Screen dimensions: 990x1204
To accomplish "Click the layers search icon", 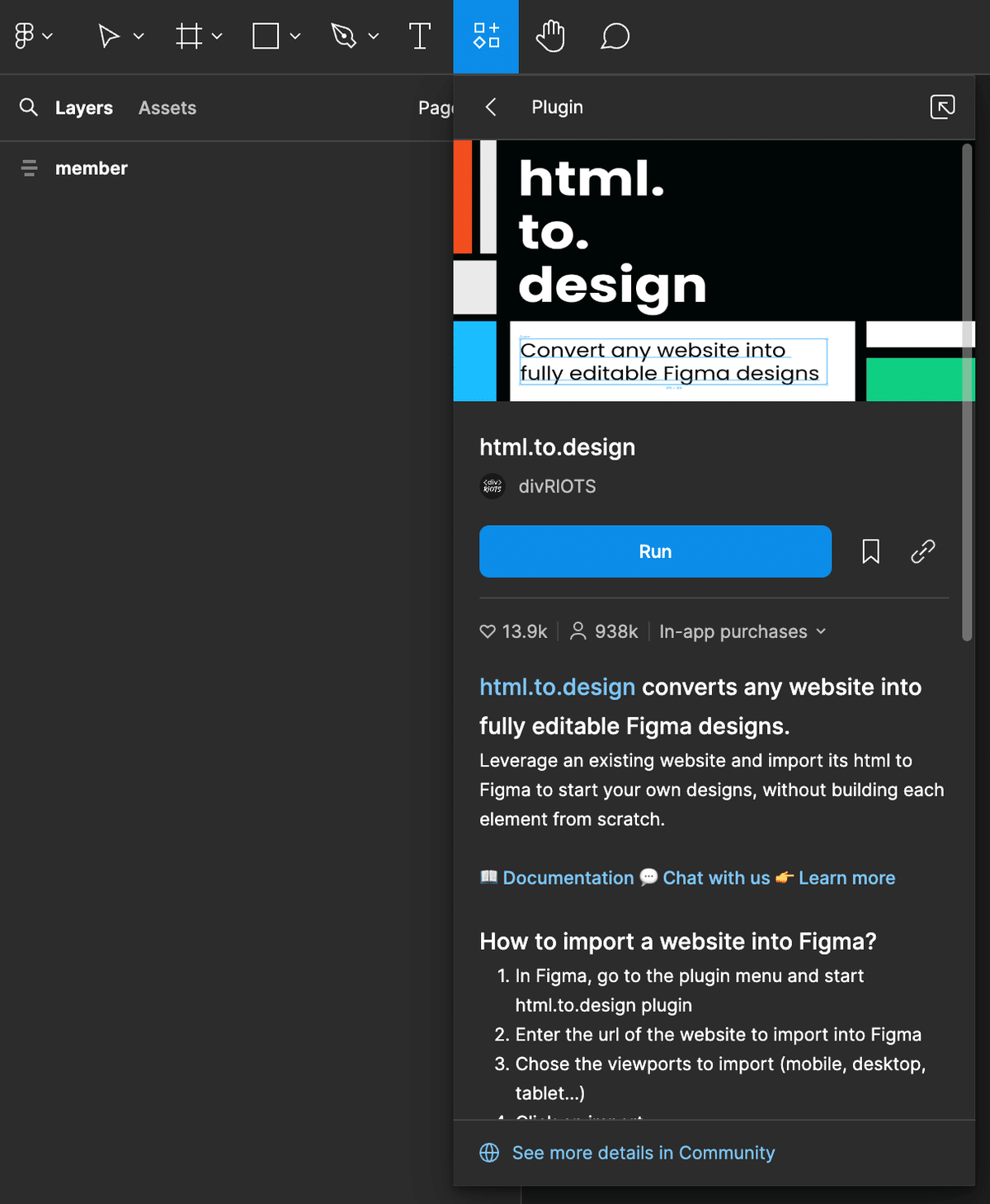I will [x=29, y=107].
